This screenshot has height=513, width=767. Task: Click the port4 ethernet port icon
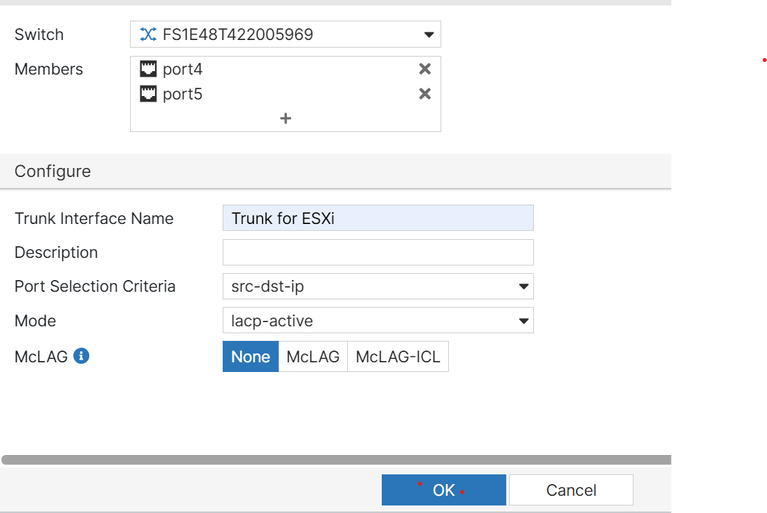point(149,69)
